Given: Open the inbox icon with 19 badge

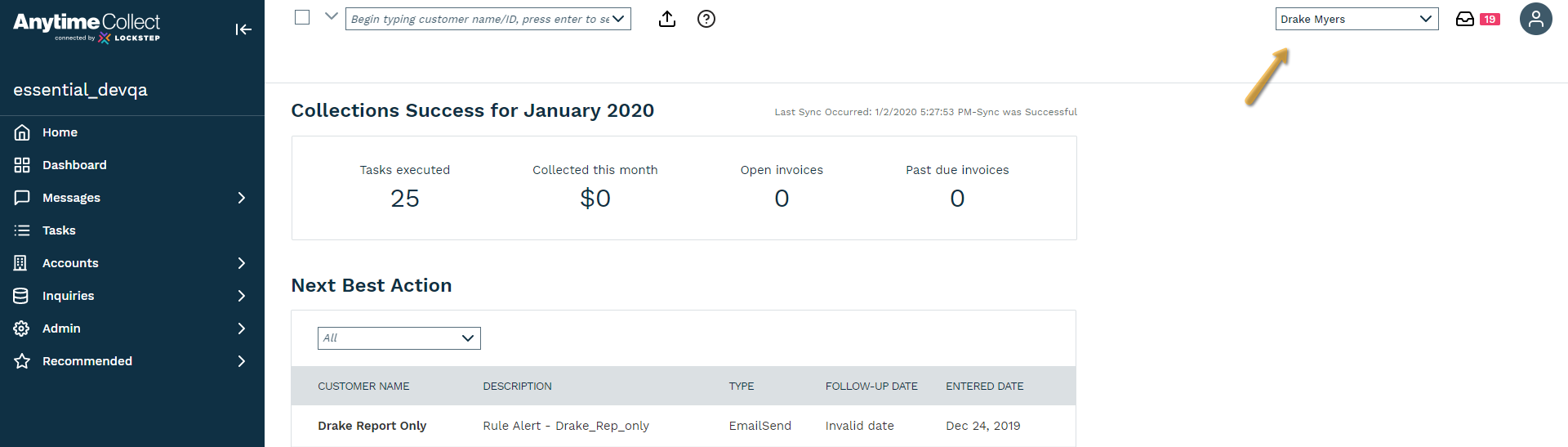Looking at the screenshot, I should point(1465,19).
